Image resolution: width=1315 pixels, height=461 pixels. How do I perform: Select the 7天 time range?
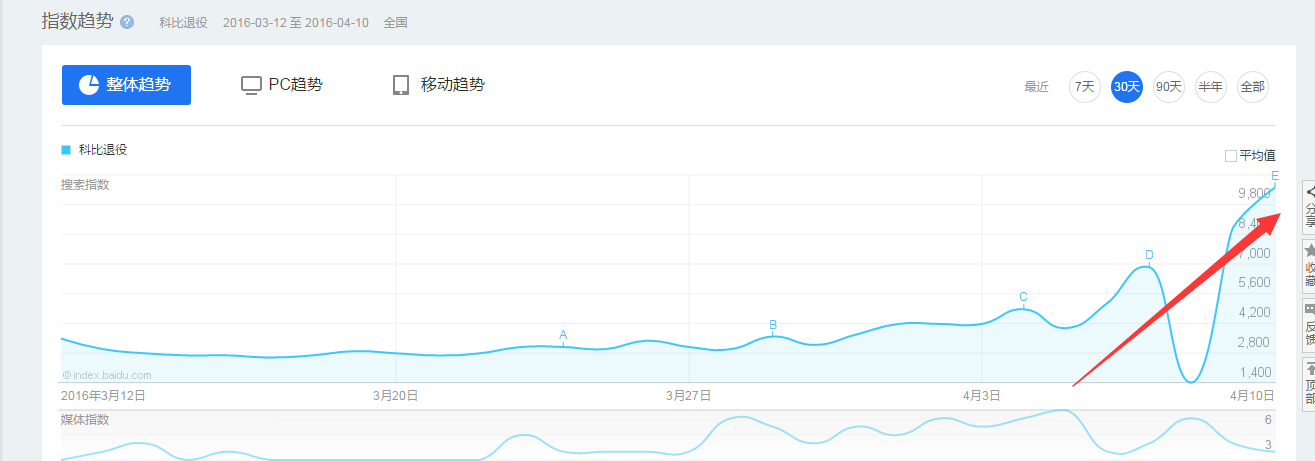pyautogui.click(x=1084, y=87)
